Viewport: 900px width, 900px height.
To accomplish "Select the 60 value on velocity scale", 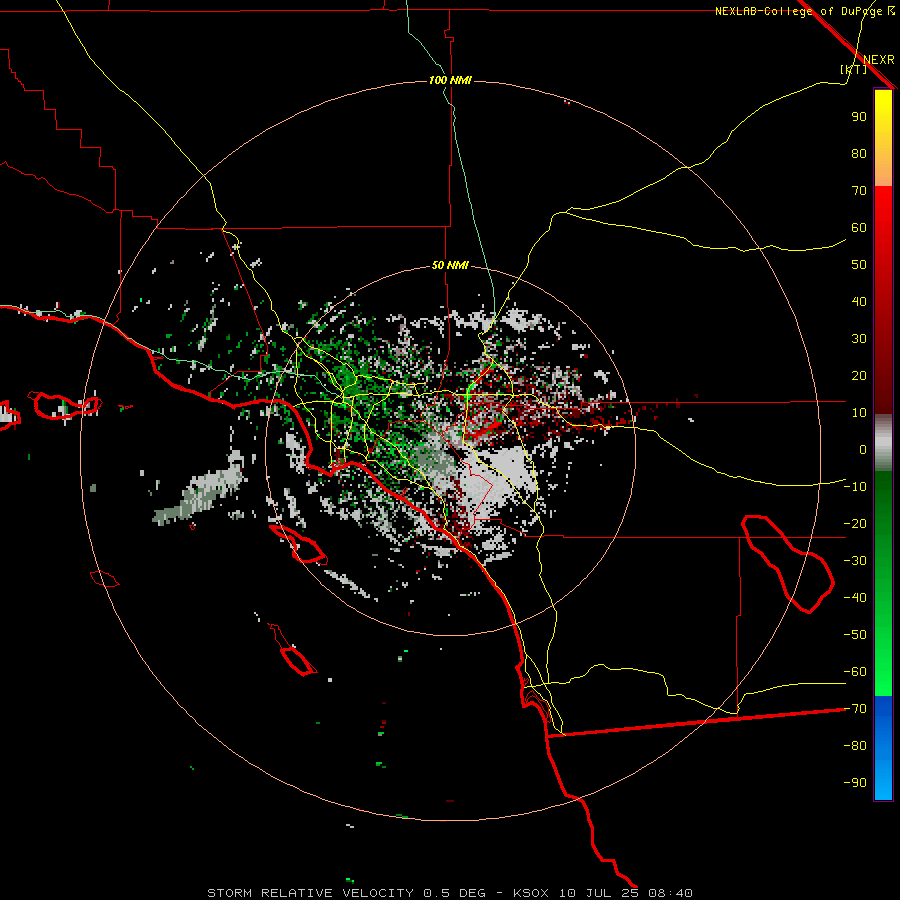I will coord(859,228).
